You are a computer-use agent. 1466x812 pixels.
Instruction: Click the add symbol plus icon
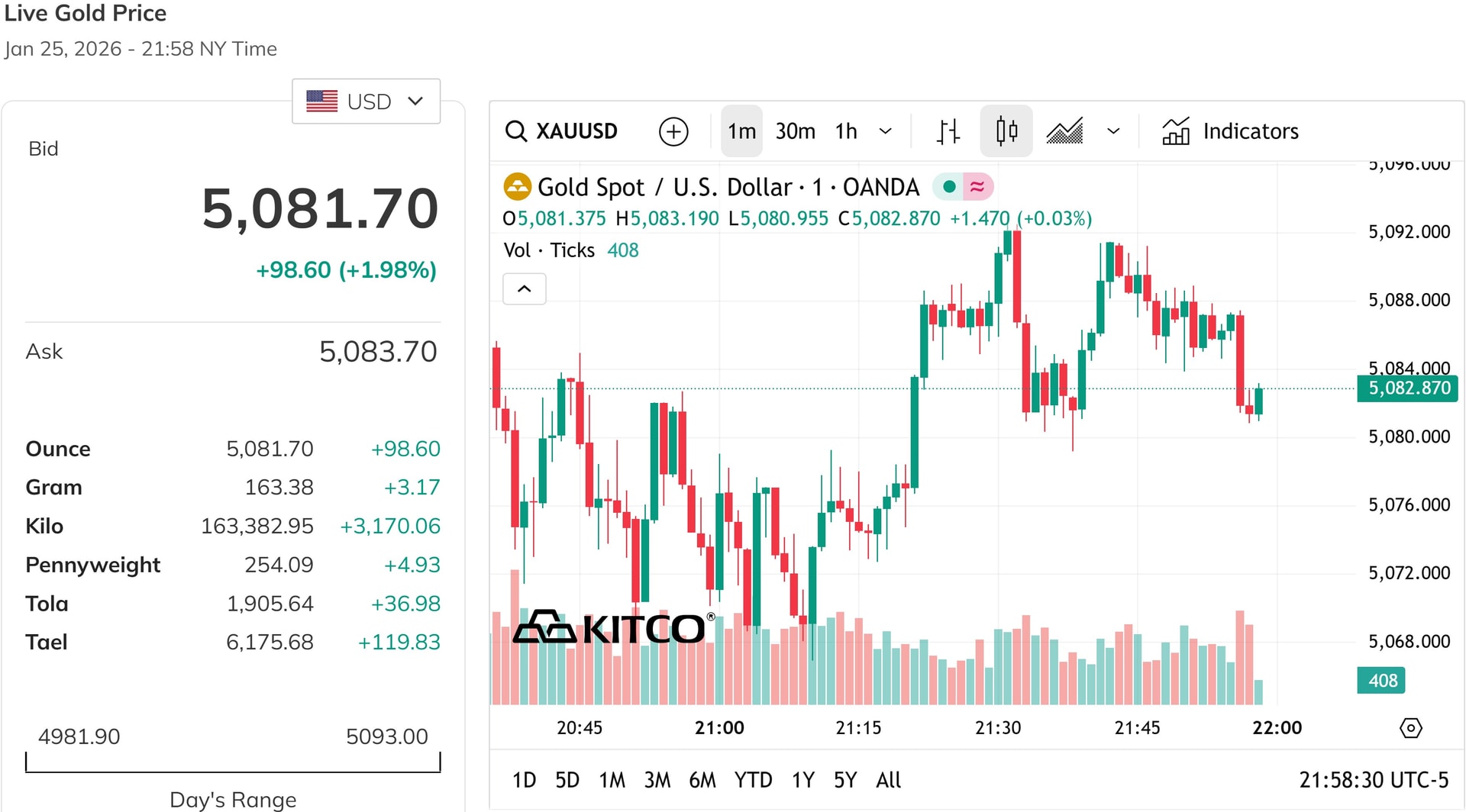coord(673,130)
